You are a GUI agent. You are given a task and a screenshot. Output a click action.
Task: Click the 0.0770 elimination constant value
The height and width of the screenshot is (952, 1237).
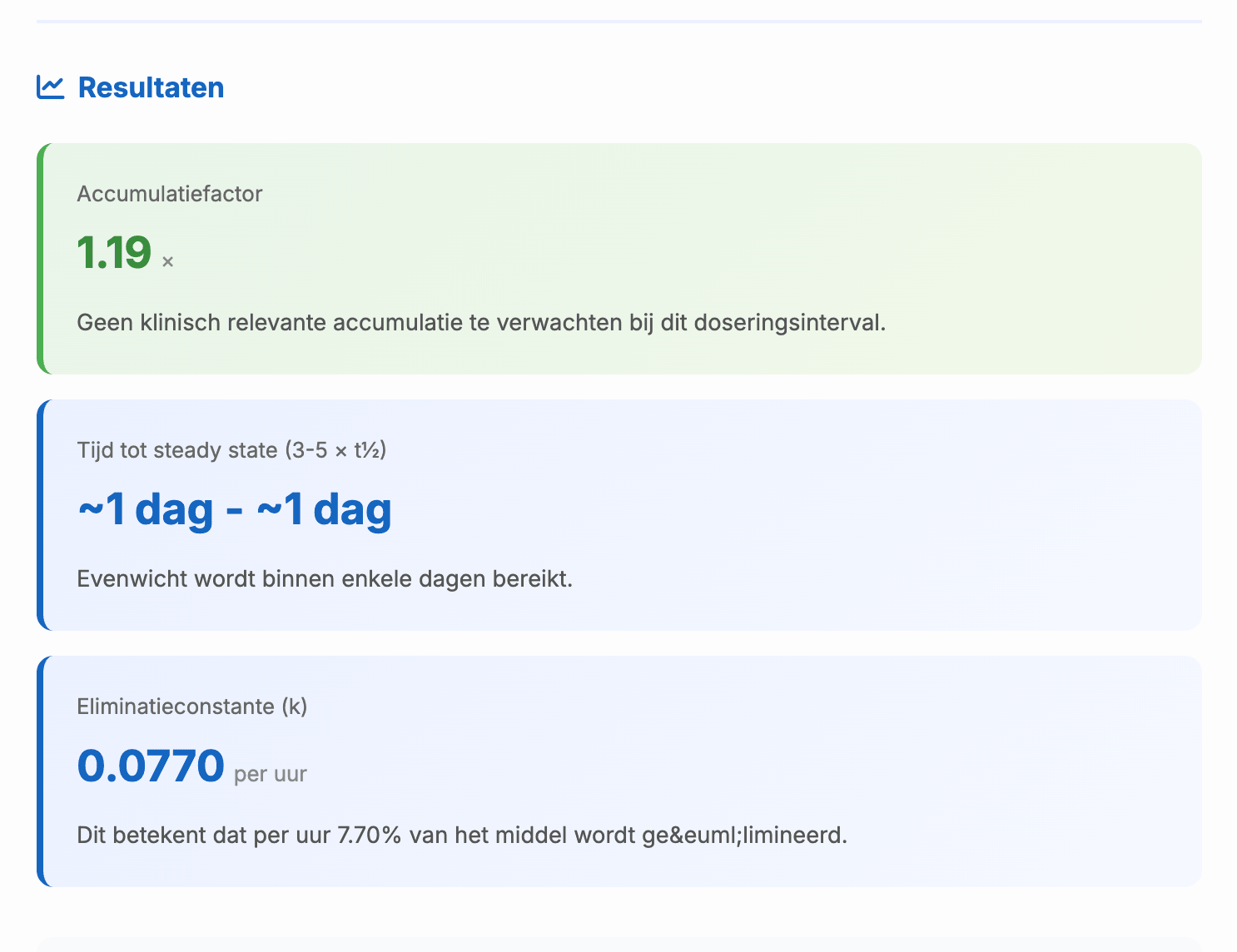tap(151, 766)
